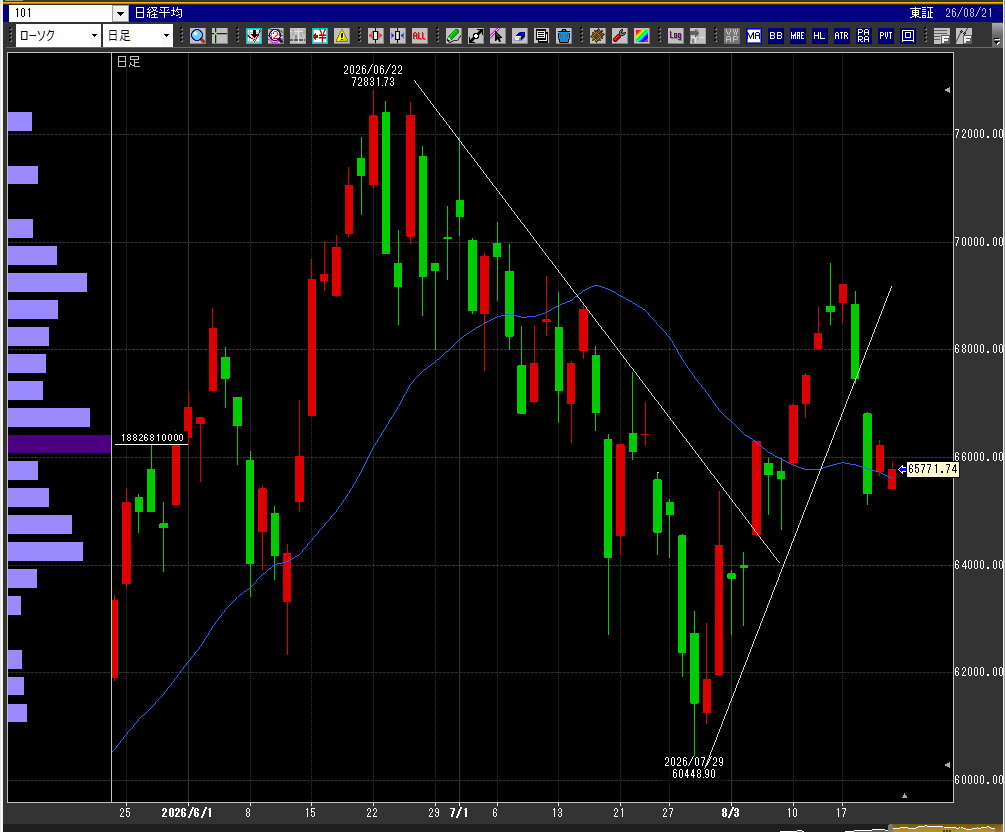1005x832 pixels.
Task: Toggle the ATR indicator
Action: click(x=842, y=36)
